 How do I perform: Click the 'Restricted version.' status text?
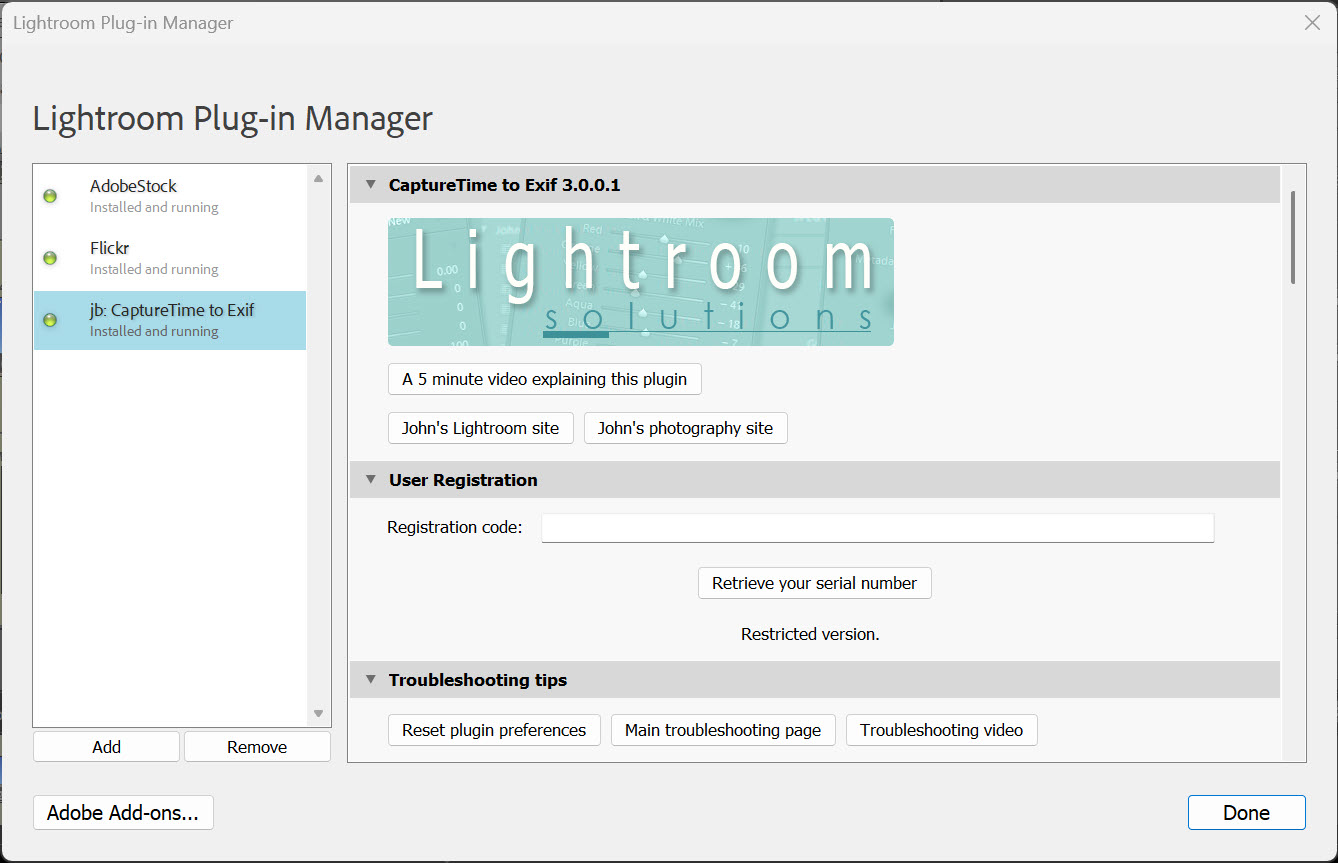[x=810, y=634]
